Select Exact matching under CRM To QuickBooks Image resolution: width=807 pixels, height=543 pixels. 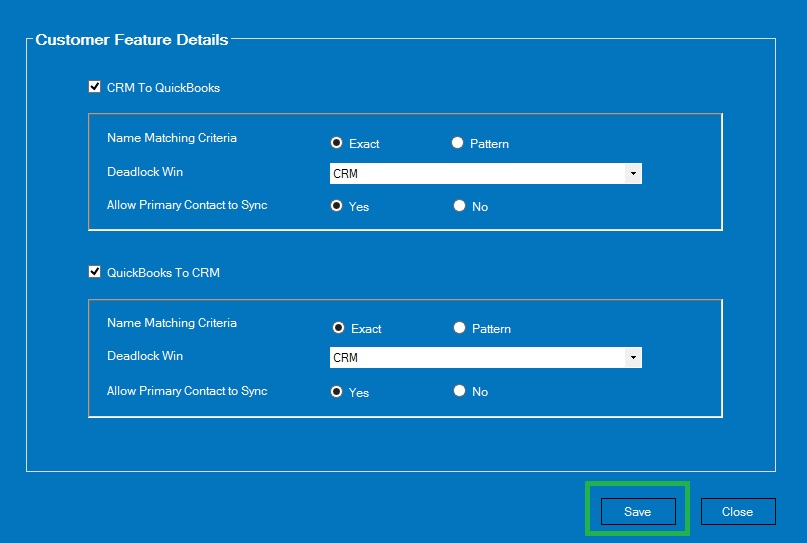tap(336, 143)
